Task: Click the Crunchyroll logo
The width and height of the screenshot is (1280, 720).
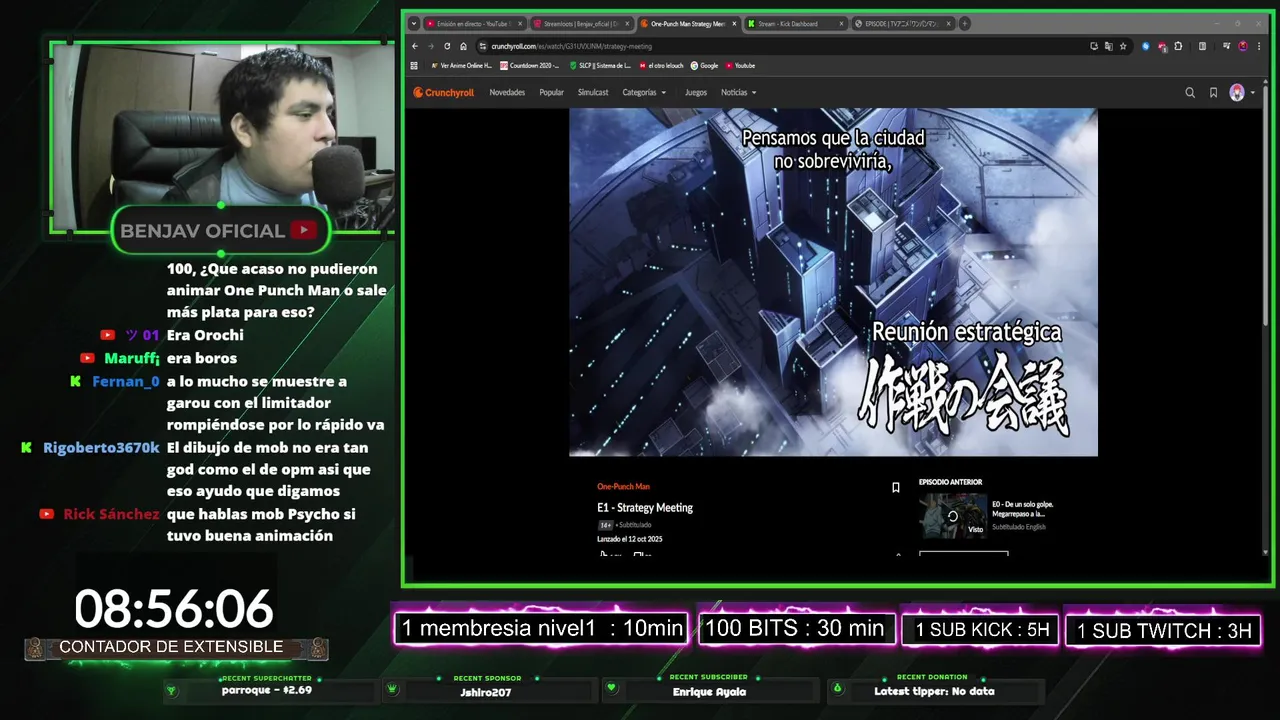Action: 444,92
